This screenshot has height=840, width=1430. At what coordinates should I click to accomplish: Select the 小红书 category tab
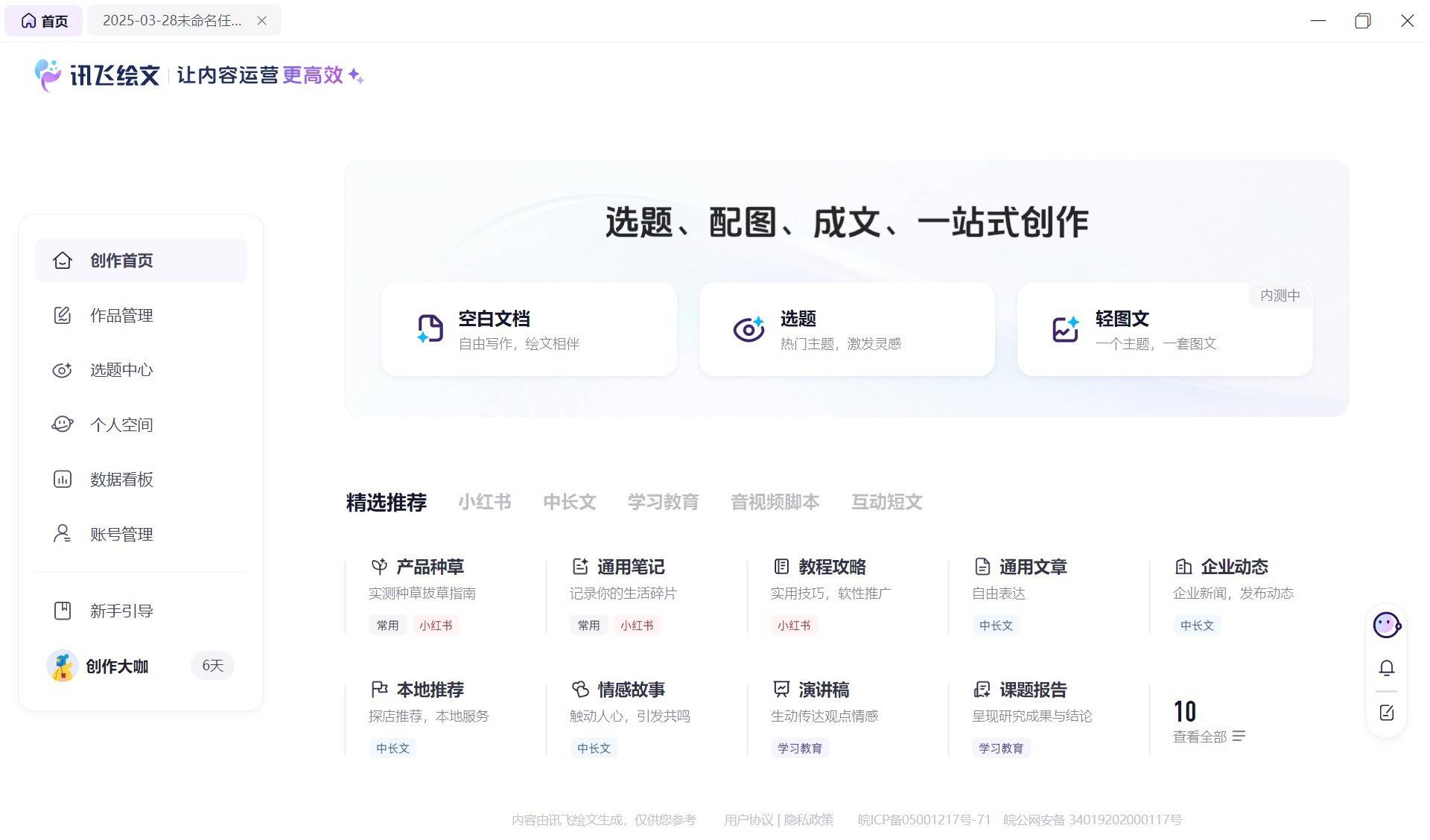click(x=485, y=502)
